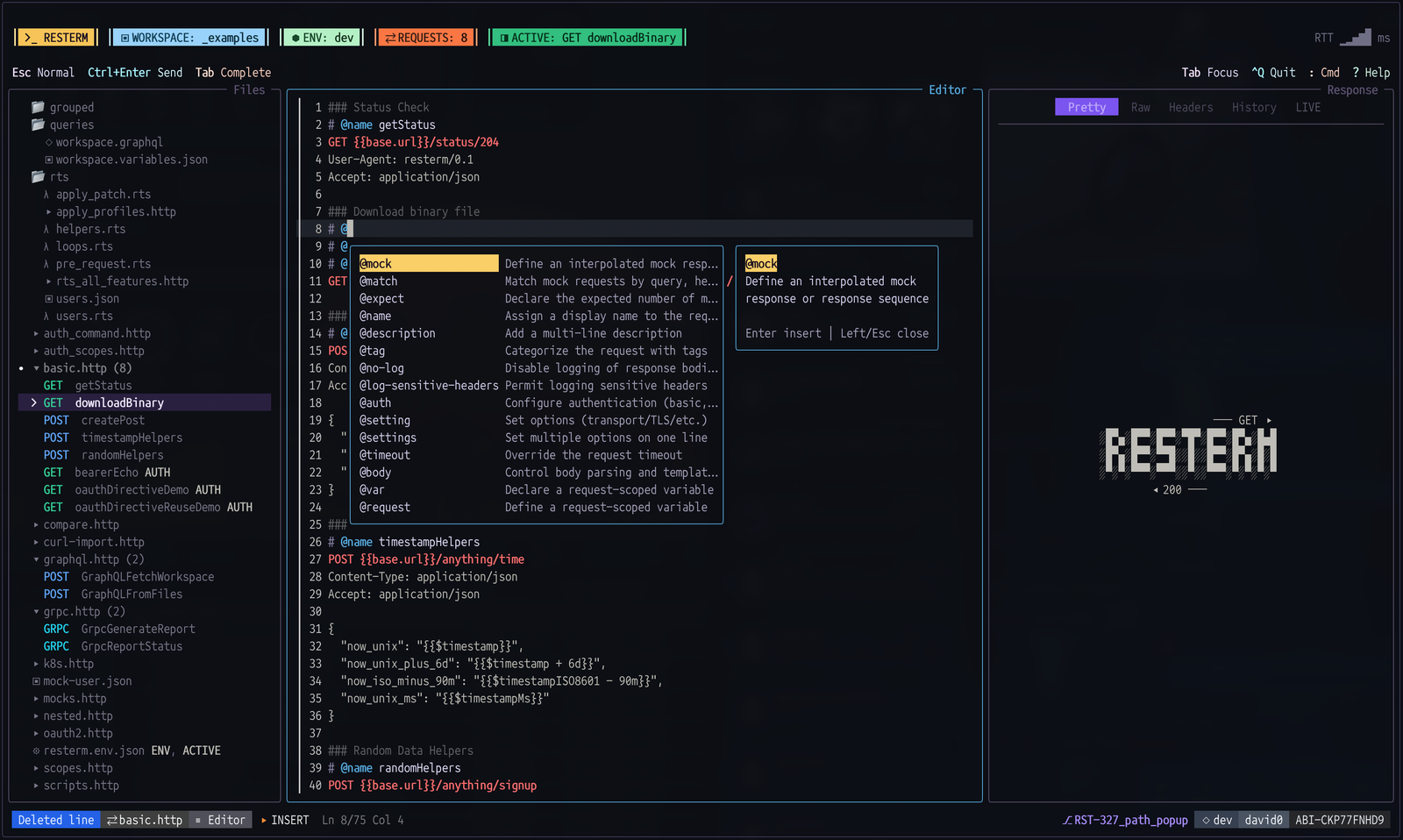Select GRPC GrpcReportStatus request

[113, 646]
